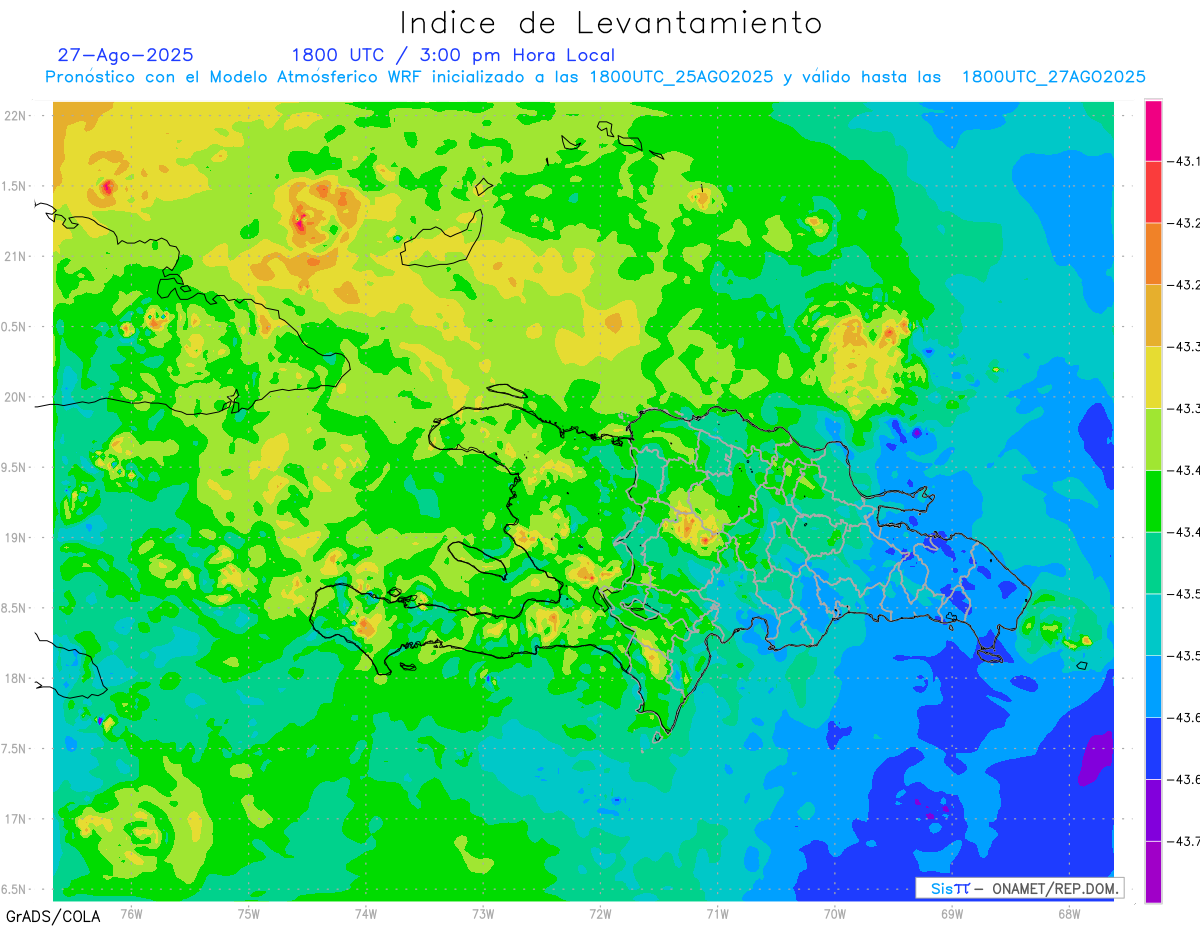The width and height of the screenshot is (1200, 927).
Task: Click the '17N' latitude label
Action: click(16, 819)
